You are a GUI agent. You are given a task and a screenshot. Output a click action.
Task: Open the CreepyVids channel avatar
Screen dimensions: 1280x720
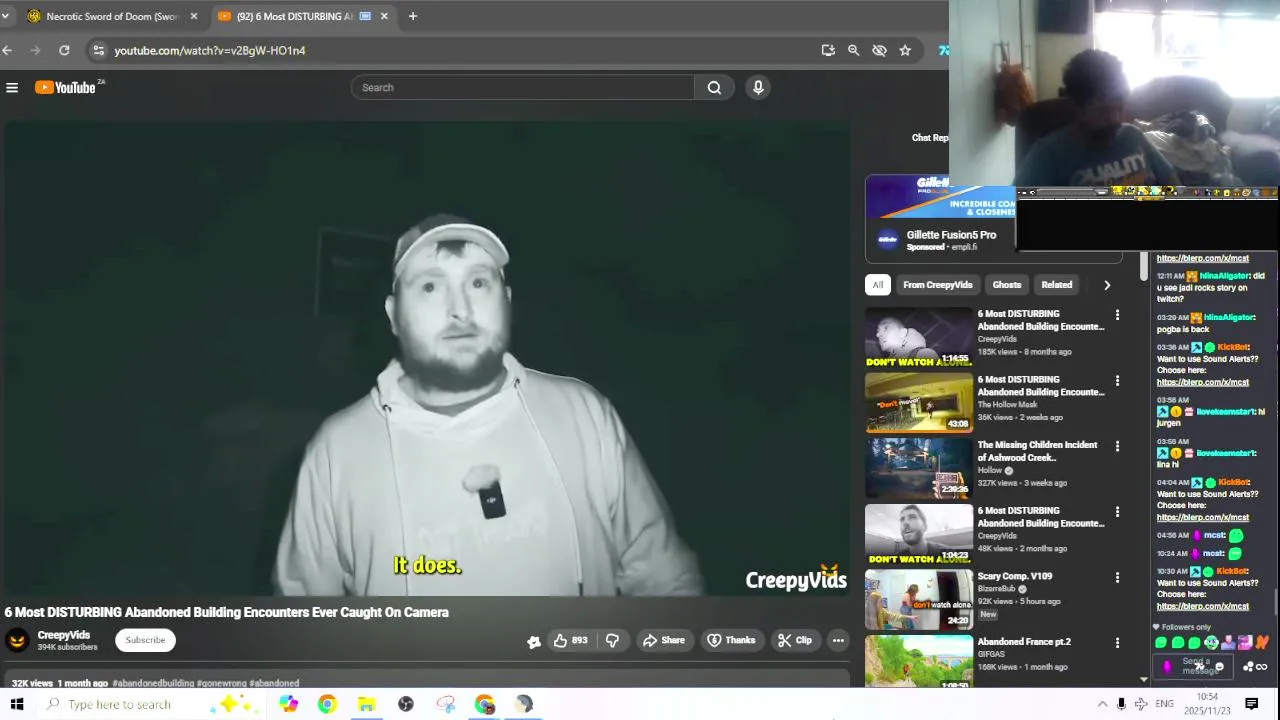(x=17, y=640)
